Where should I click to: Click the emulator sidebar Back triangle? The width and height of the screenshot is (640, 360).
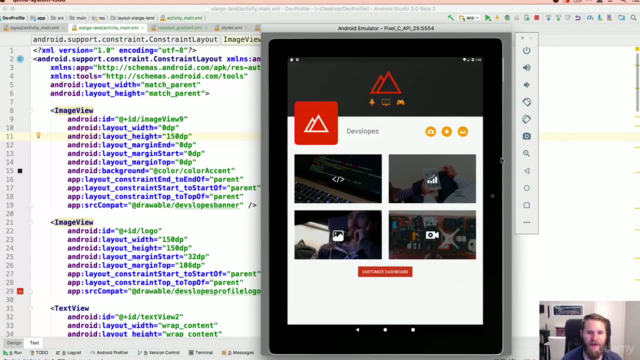pyautogui.click(x=527, y=171)
